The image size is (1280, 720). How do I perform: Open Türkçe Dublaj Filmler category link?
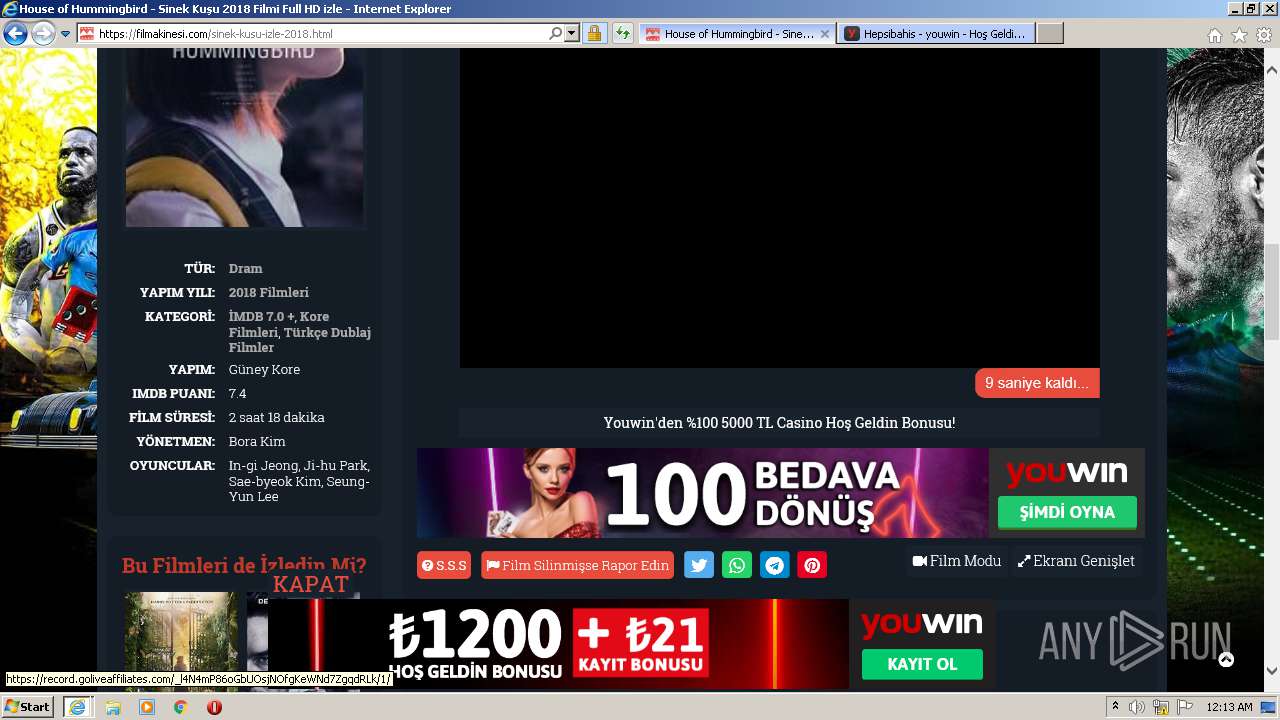tap(300, 340)
